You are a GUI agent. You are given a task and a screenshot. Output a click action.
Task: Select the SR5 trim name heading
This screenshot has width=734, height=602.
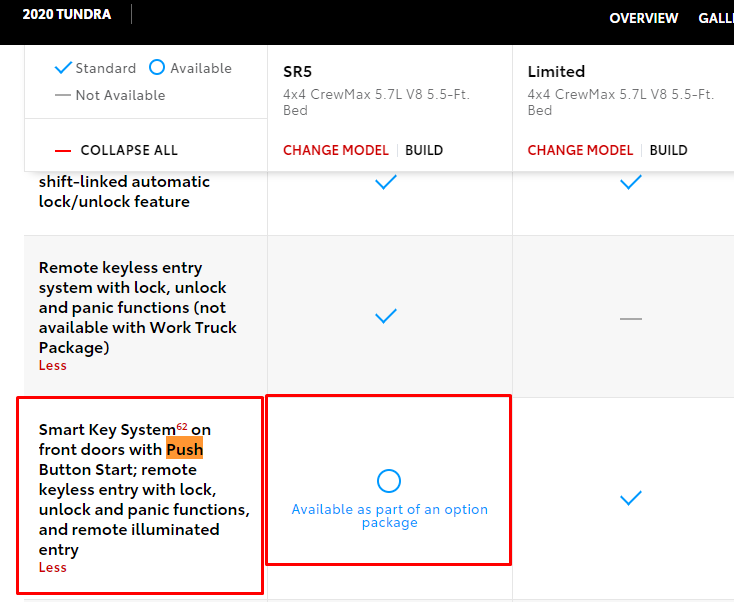tap(297, 72)
